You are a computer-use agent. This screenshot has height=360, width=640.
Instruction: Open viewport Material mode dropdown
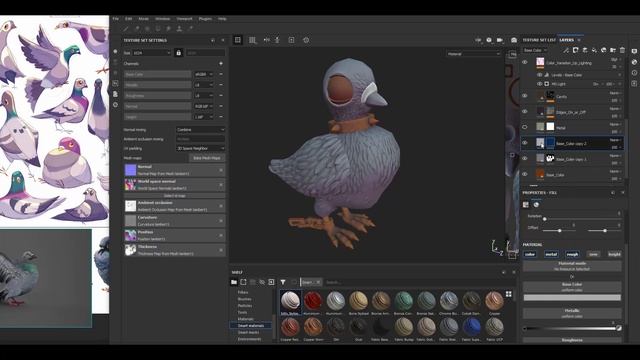[473, 54]
